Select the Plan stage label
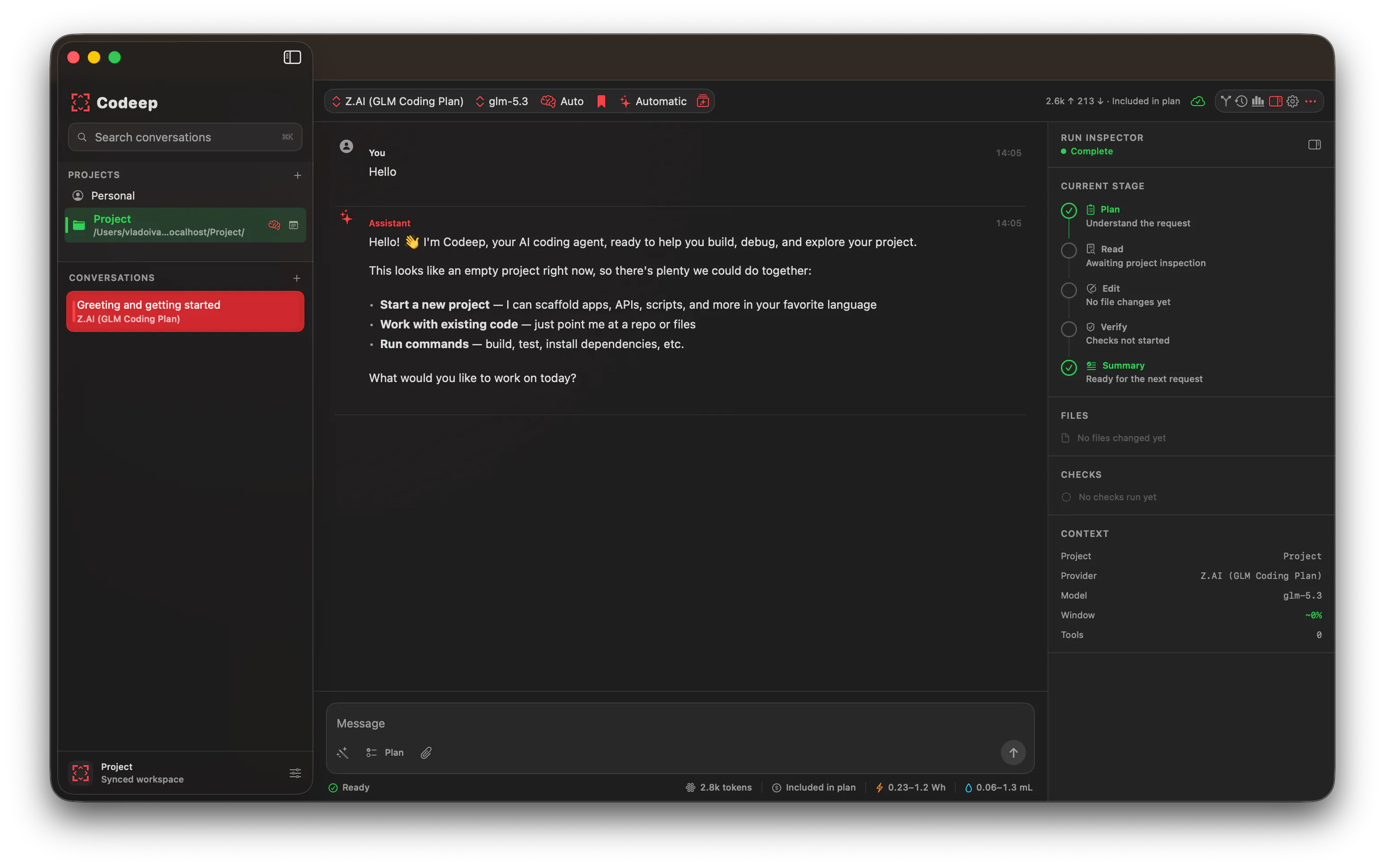 click(1110, 209)
